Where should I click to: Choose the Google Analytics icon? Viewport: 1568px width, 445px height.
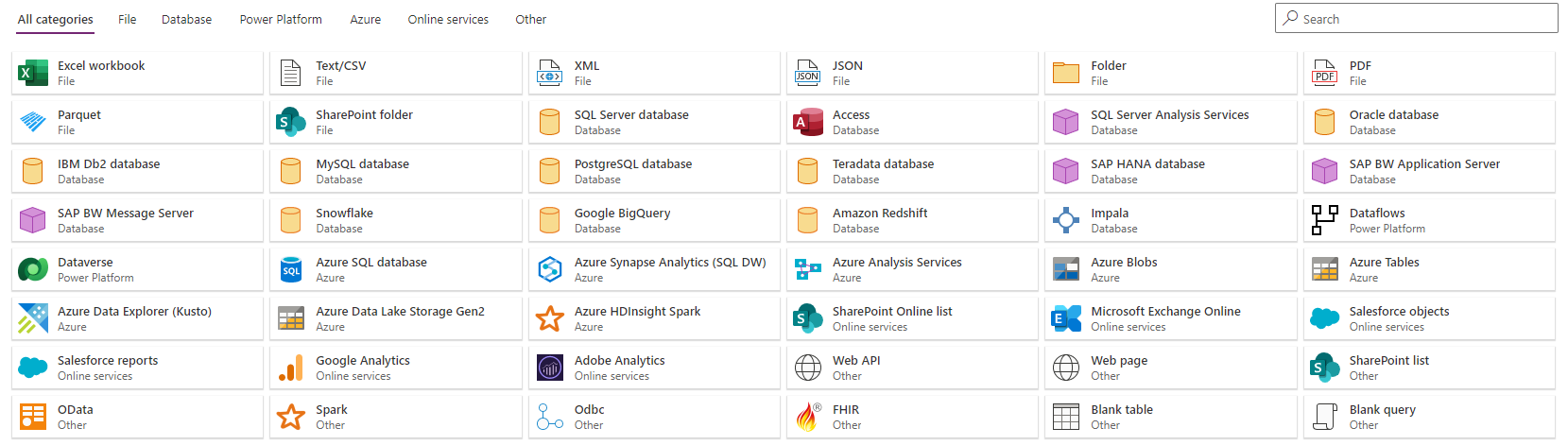[291, 368]
